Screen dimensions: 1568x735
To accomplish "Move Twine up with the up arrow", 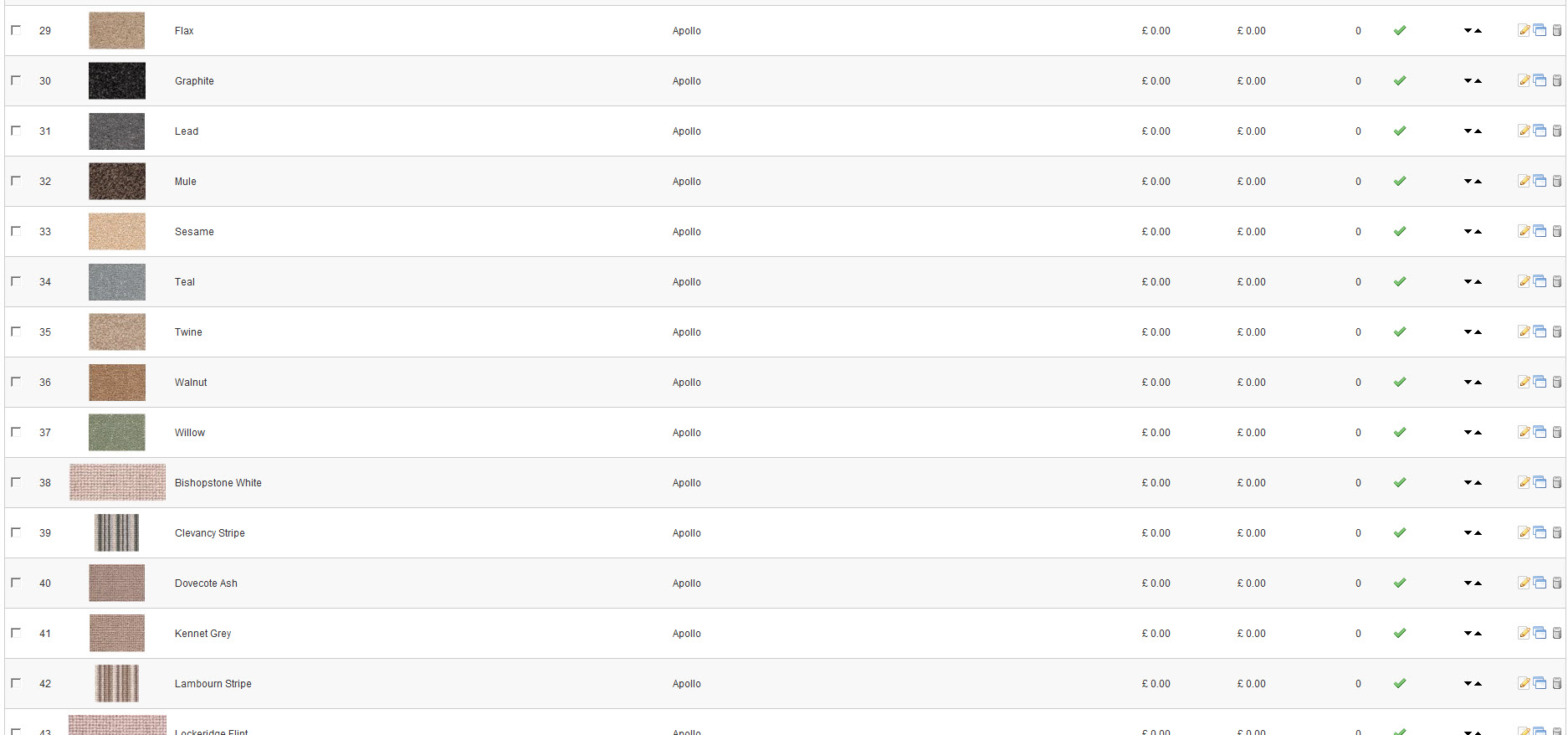I will [x=1478, y=332].
